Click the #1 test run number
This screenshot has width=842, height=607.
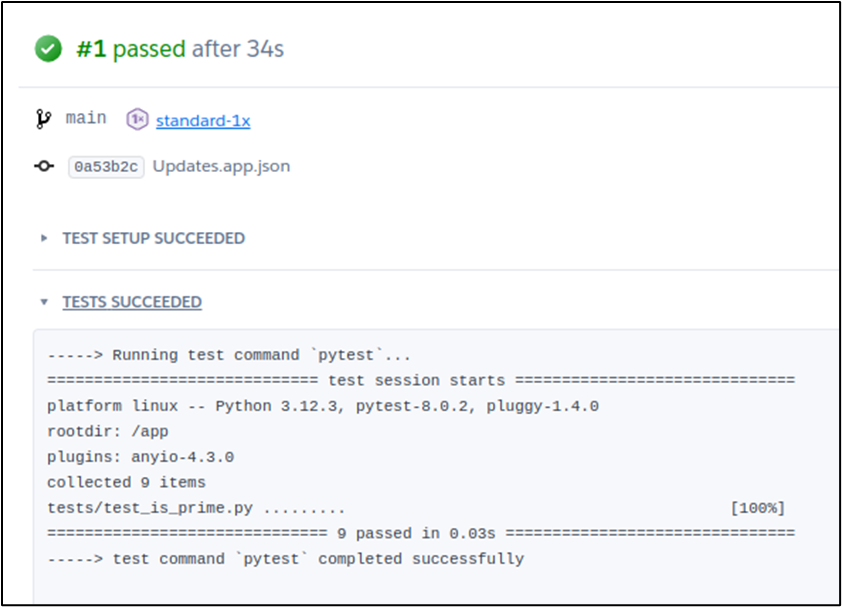pos(92,49)
